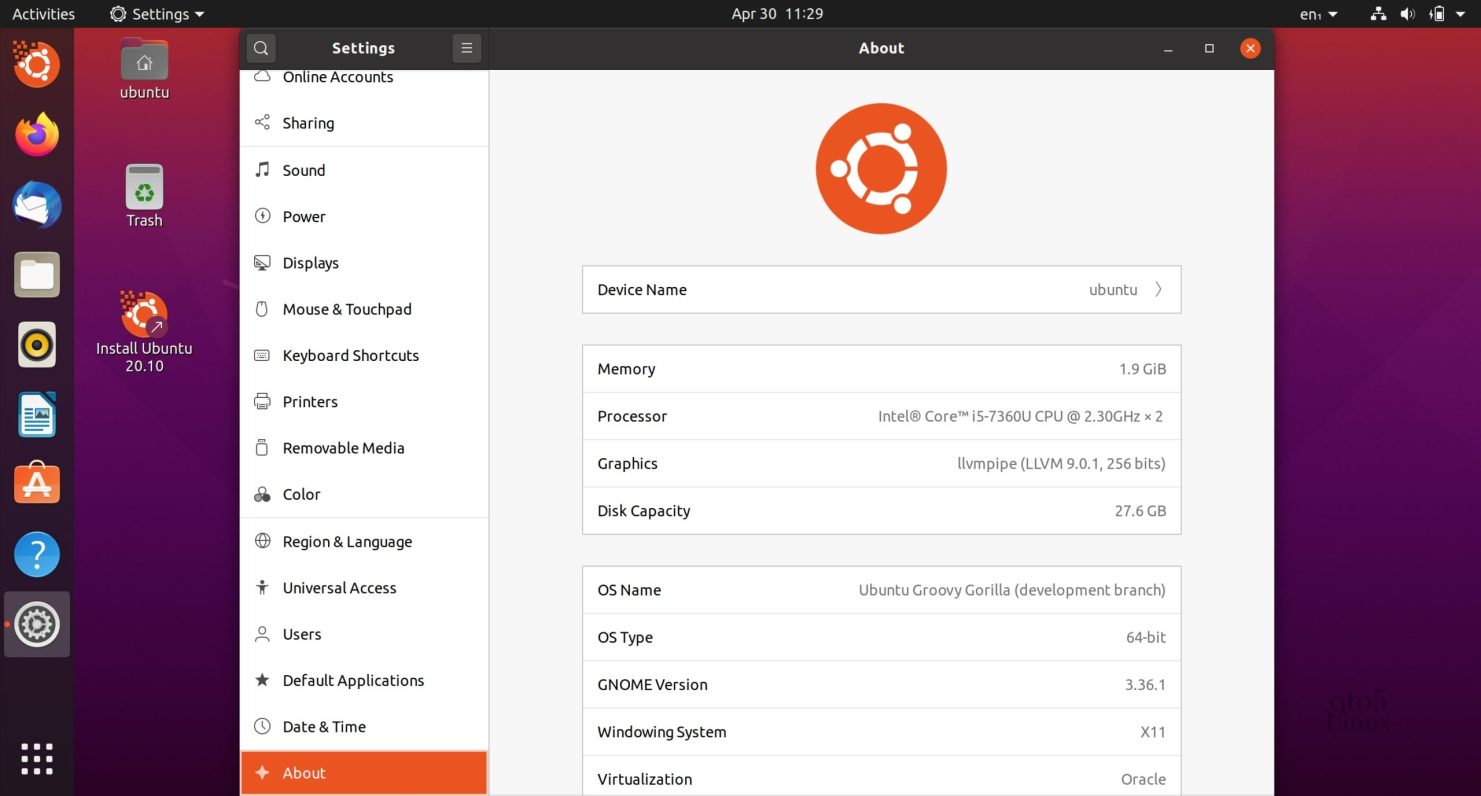Select the Keyboard Shortcuts keyboard icon

262,355
